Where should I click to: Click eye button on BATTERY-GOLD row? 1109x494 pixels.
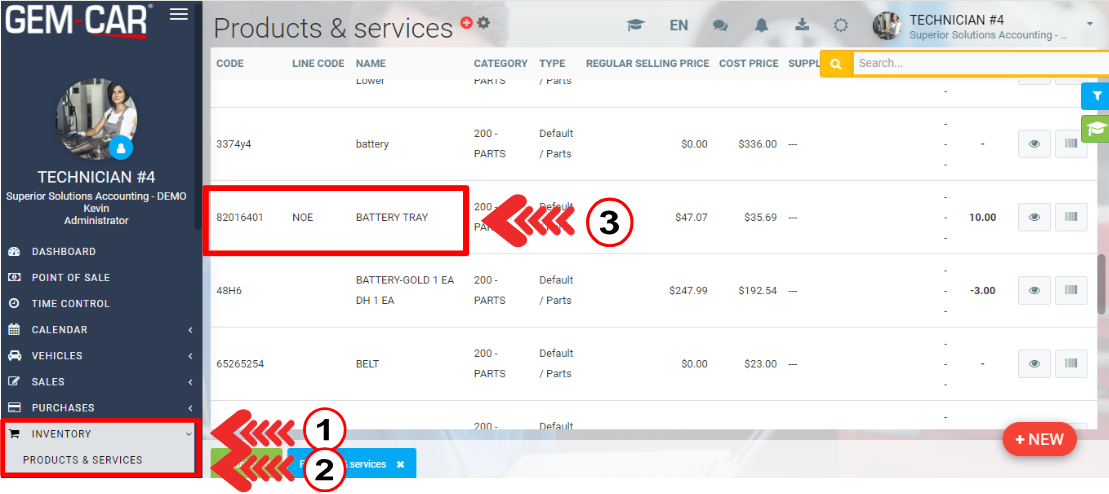pyautogui.click(x=1034, y=290)
